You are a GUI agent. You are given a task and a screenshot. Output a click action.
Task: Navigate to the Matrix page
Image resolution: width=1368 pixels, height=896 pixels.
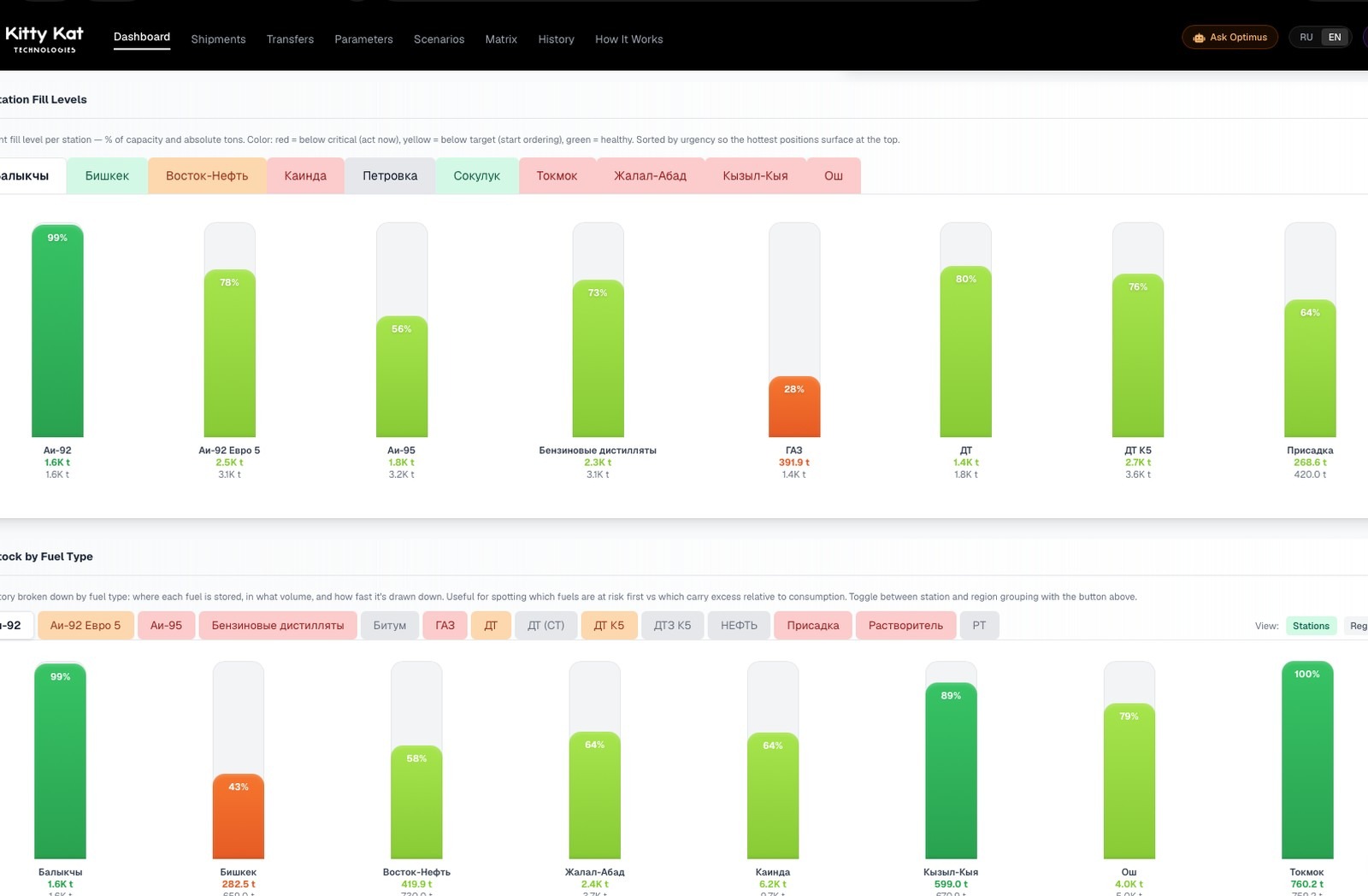click(501, 39)
